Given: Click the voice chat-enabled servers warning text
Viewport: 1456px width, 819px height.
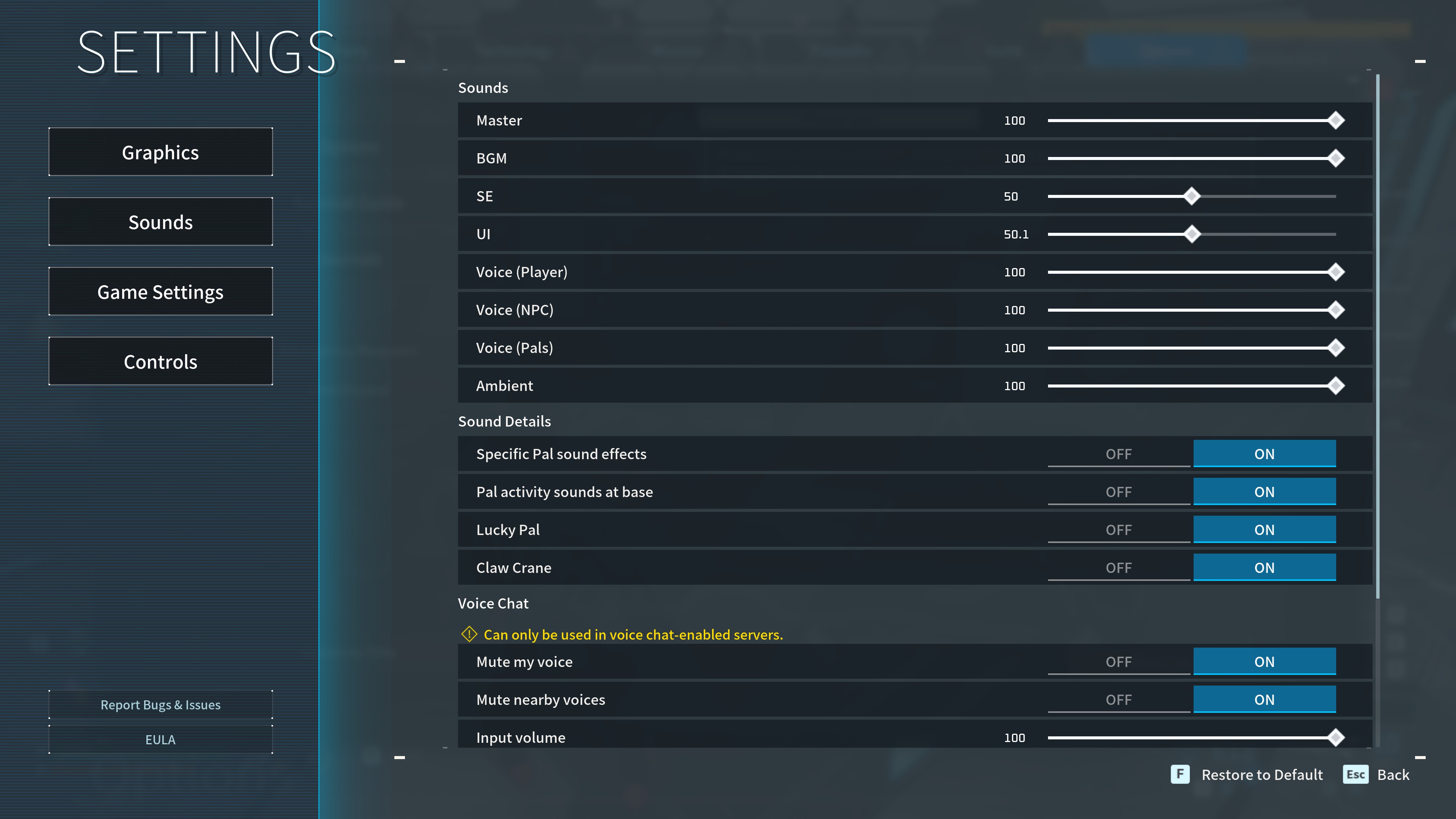Looking at the screenshot, I should 633,635.
